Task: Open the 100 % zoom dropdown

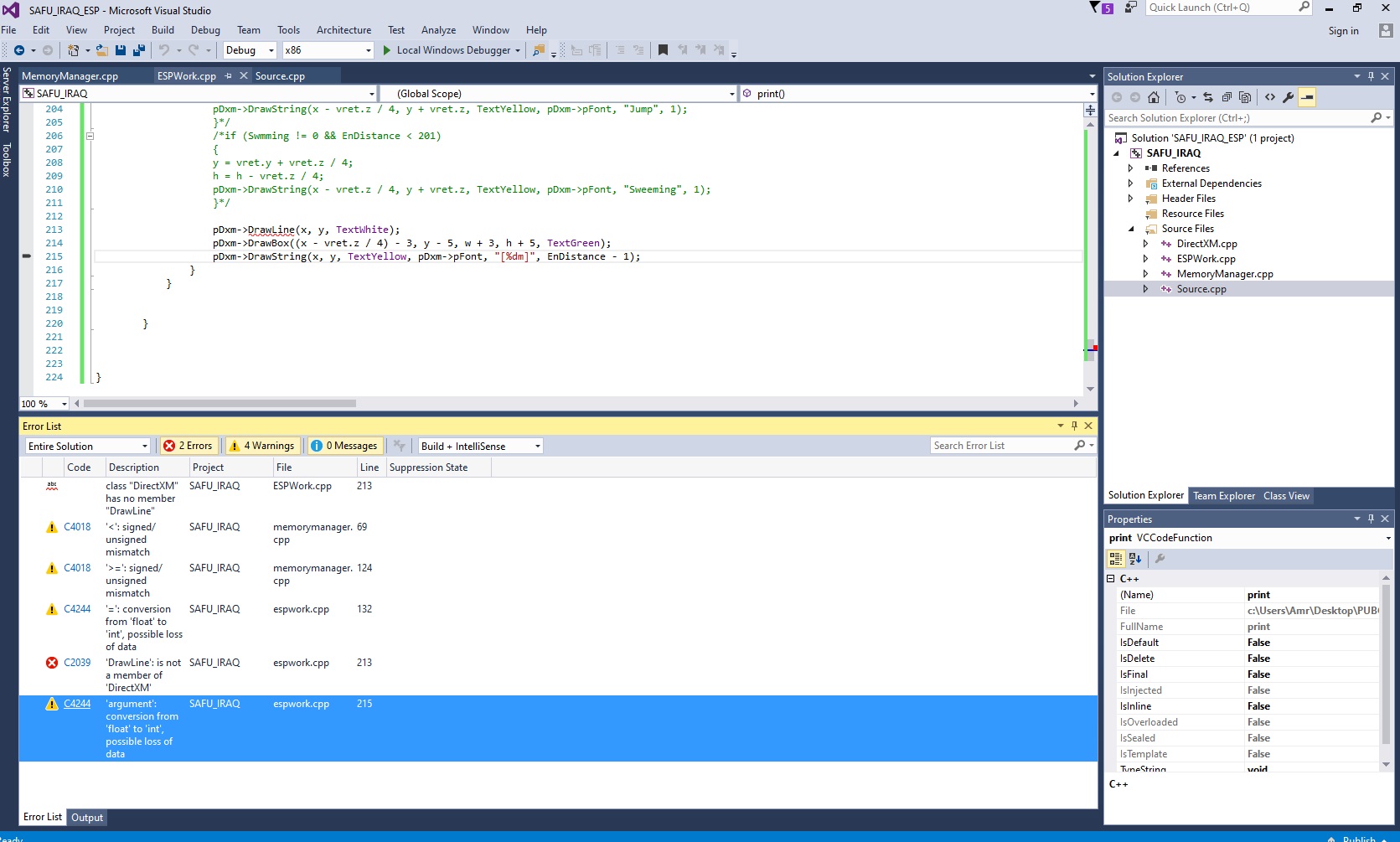Action: (44, 404)
